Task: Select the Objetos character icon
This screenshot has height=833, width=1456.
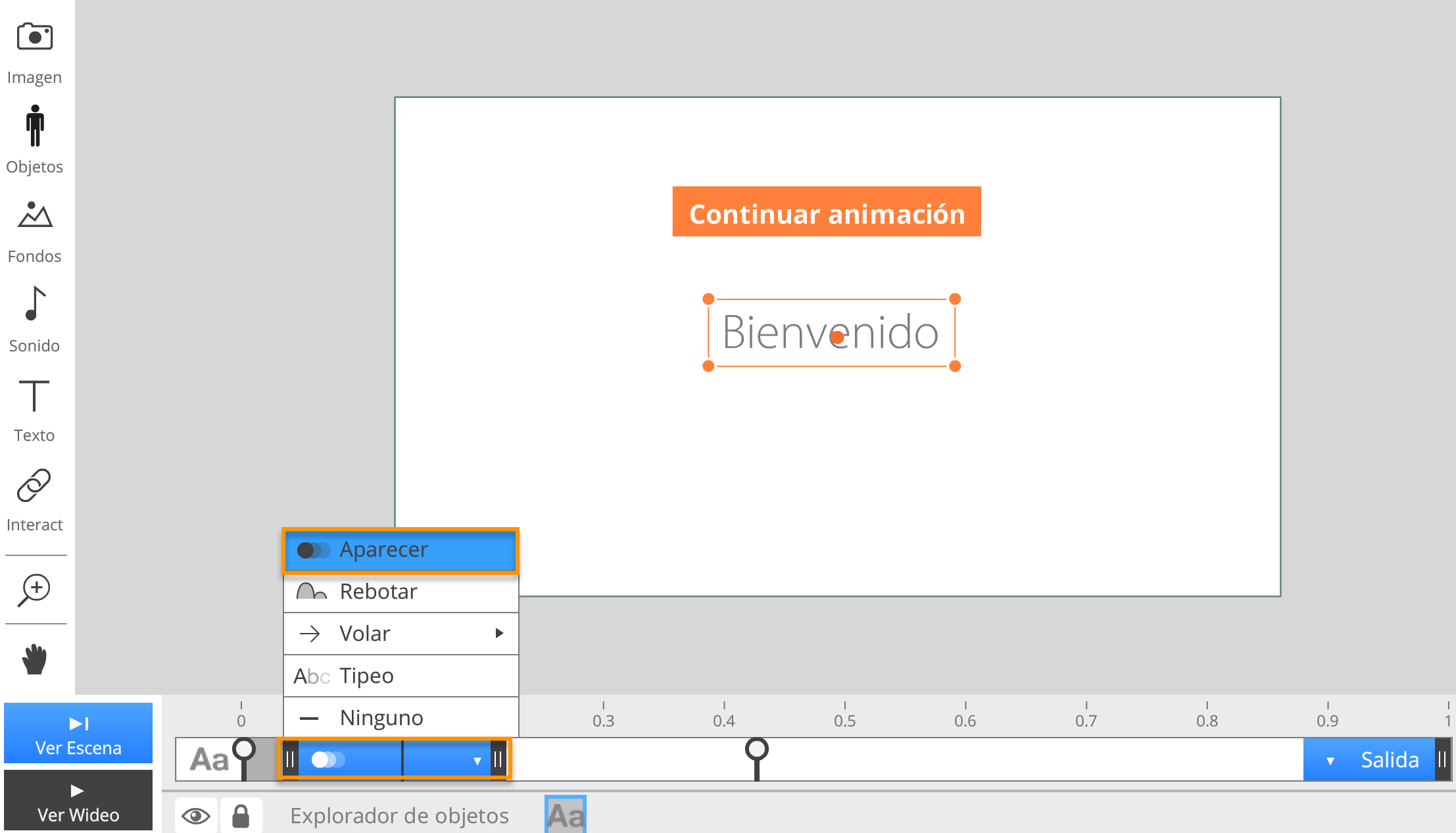Action: [34, 126]
